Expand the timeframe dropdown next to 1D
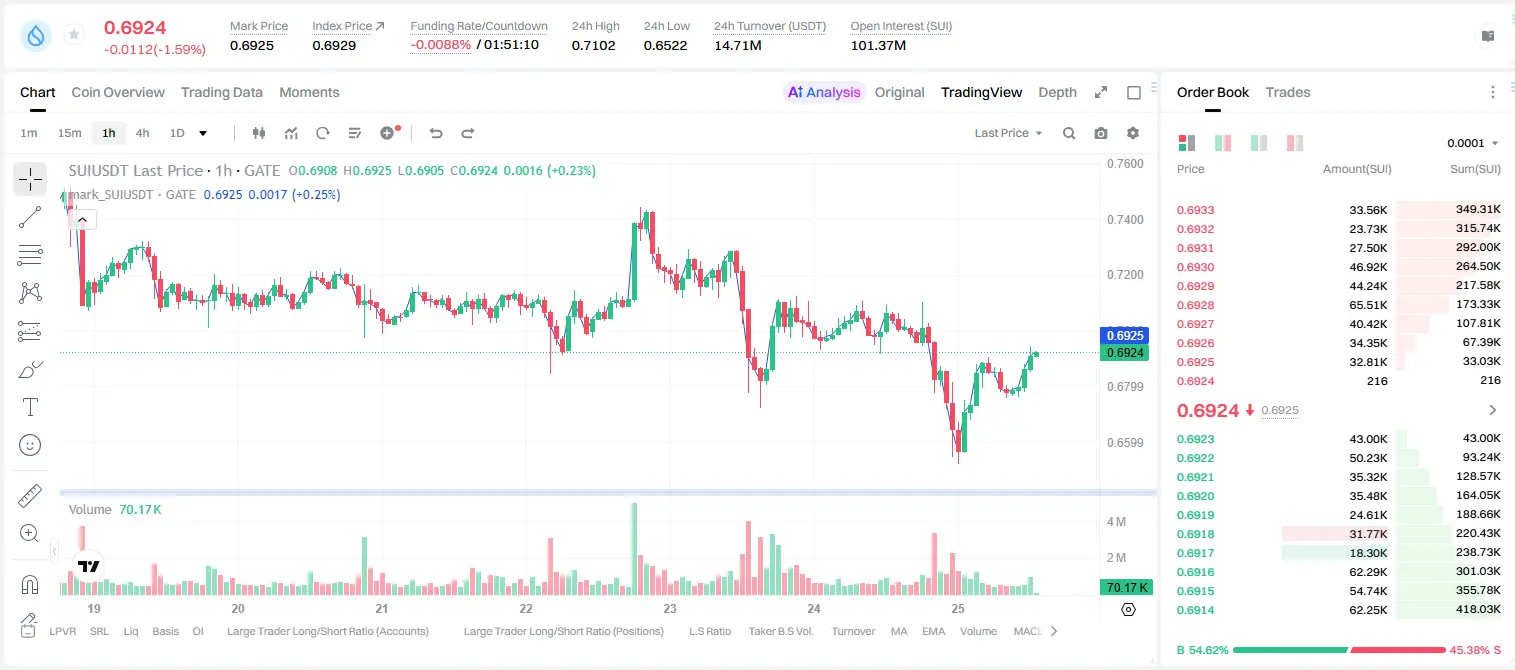The width and height of the screenshot is (1515, 670). 203,133
